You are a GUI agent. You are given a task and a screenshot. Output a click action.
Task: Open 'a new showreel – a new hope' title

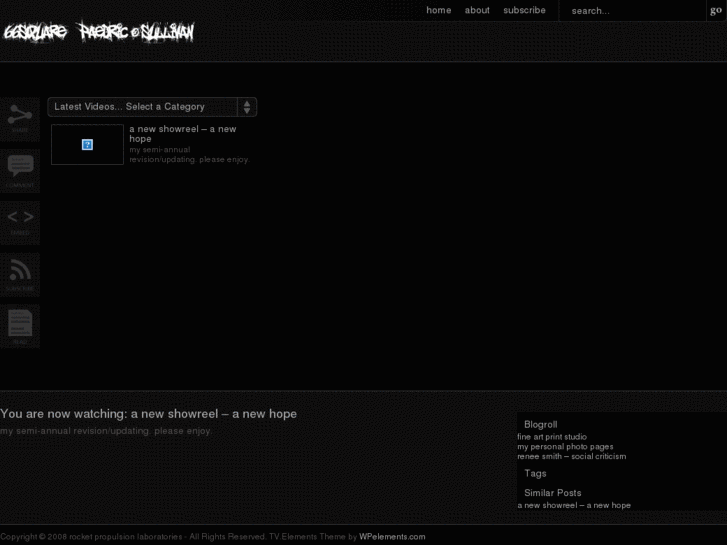183,134
